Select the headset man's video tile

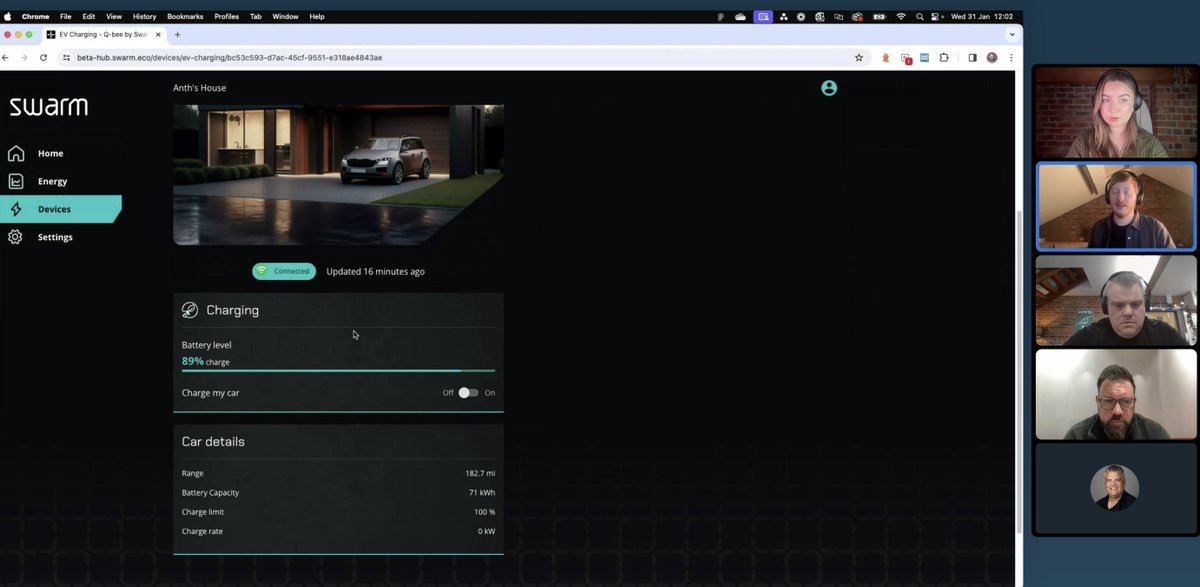coord(1116,299)
